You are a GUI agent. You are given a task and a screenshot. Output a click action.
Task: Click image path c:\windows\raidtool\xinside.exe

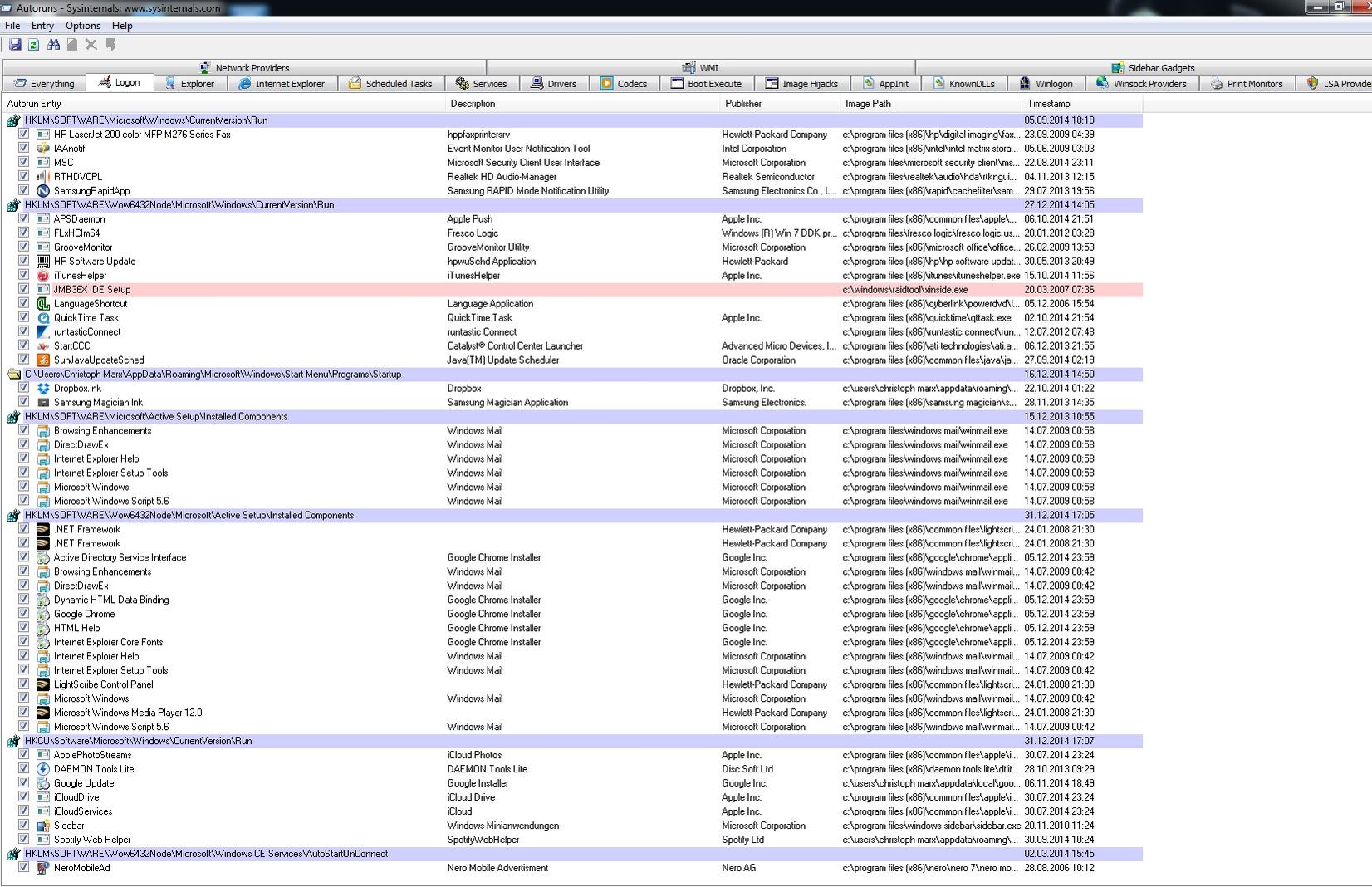coord(905,290)
